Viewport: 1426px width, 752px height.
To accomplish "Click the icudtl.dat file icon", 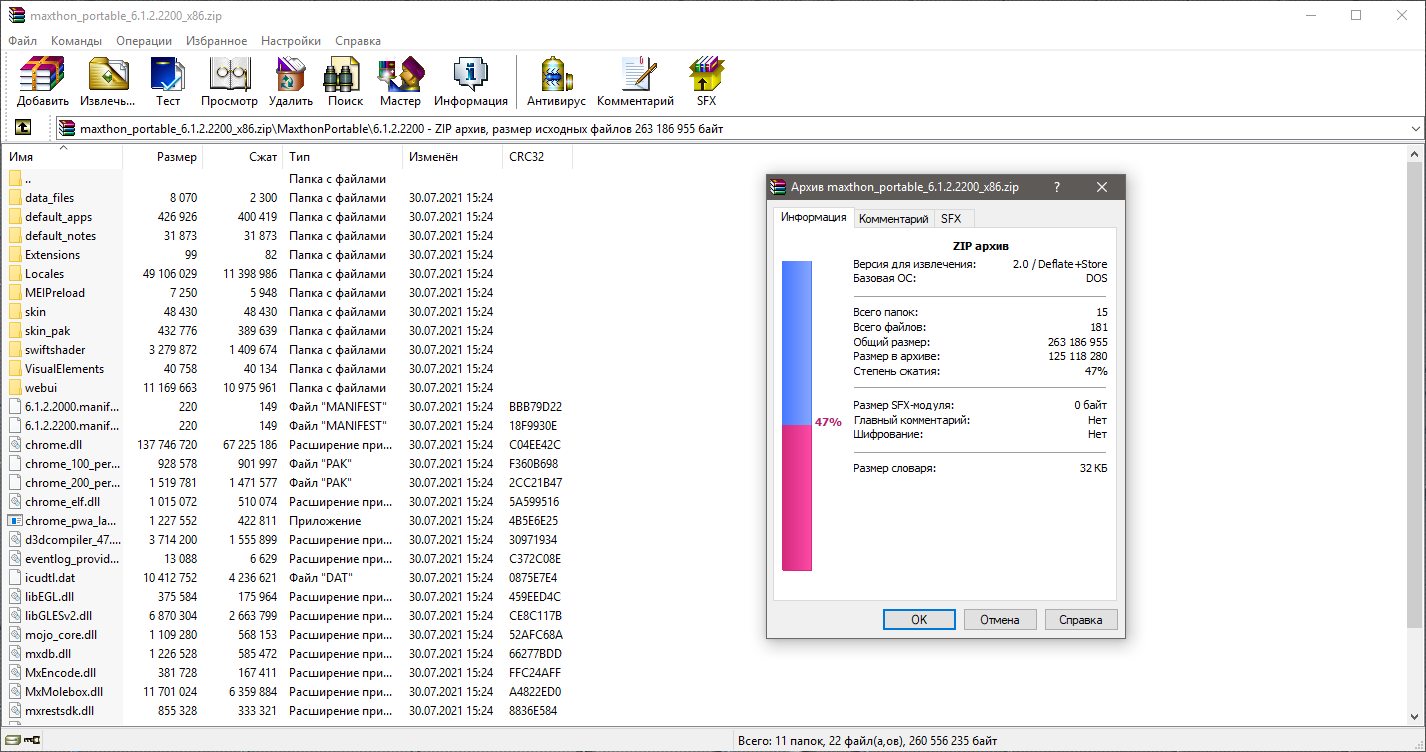I will tap(15, 578).
